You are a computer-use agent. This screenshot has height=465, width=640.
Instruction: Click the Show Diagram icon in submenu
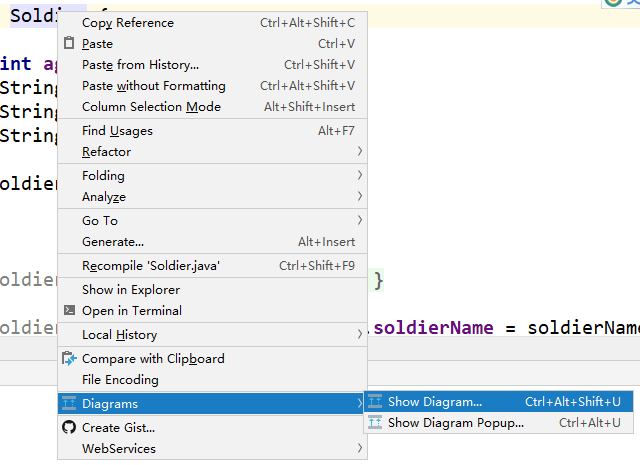coord(375,402)
